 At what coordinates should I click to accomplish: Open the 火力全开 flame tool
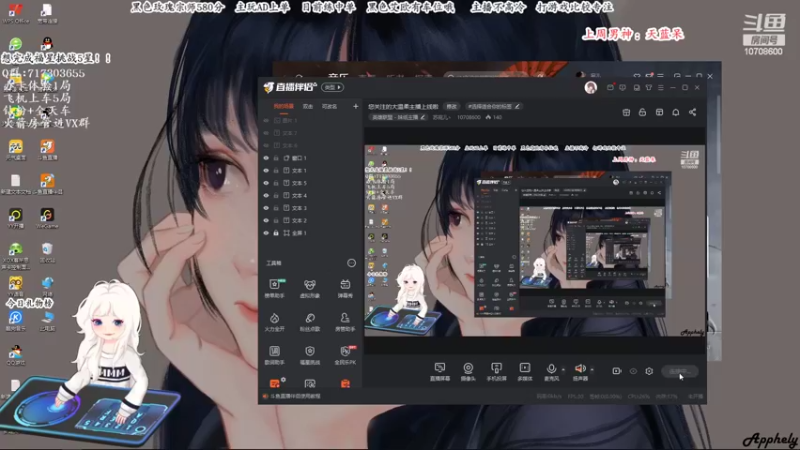click(274, 322)
